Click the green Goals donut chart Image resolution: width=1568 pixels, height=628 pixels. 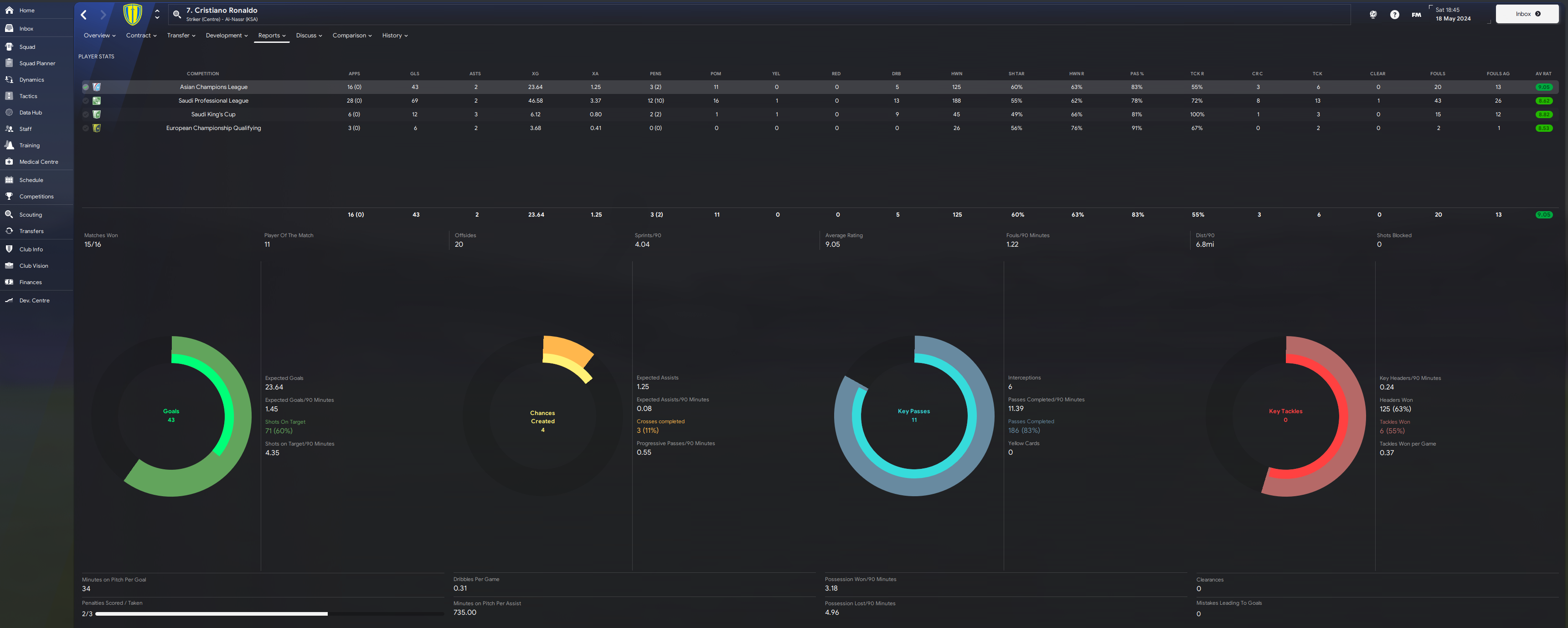[x=171, y=416]
